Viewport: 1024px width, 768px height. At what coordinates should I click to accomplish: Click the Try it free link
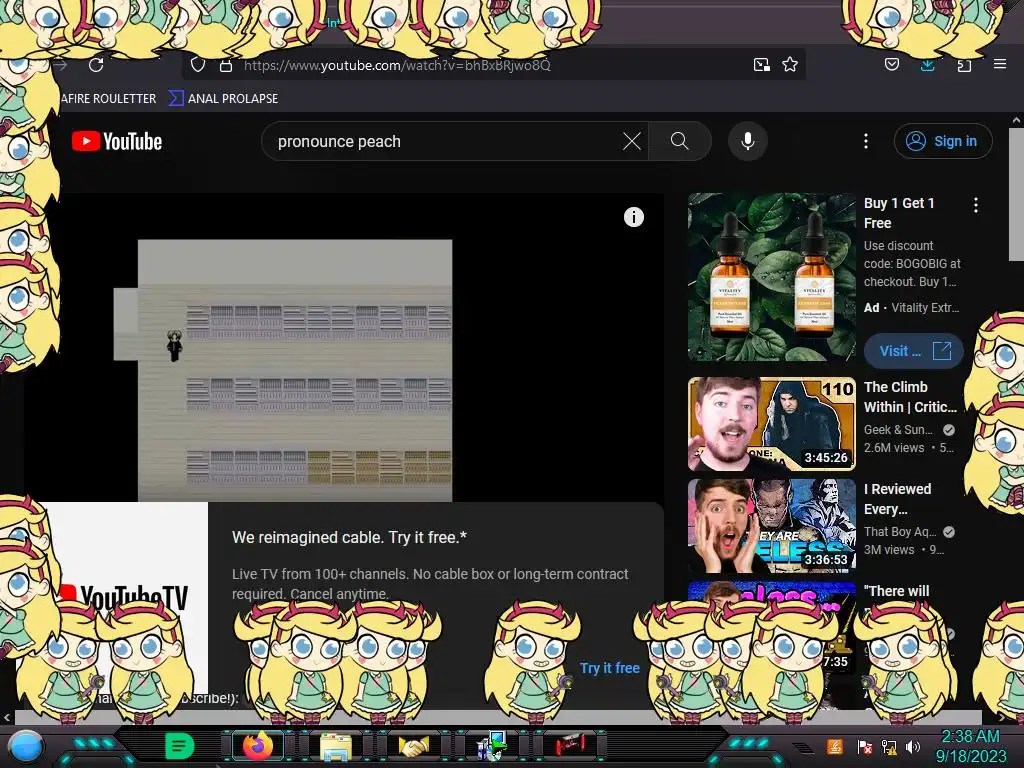point(609,668)
